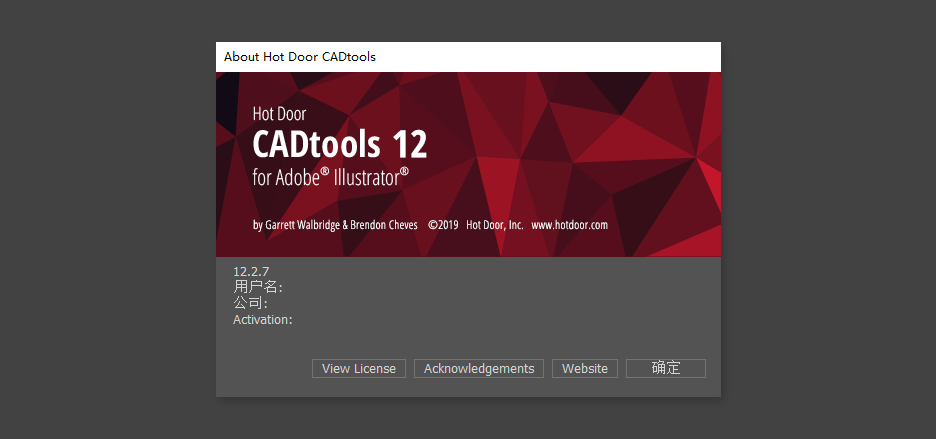
Task: Confirm with the 确定 button
Action: [666, 369]
